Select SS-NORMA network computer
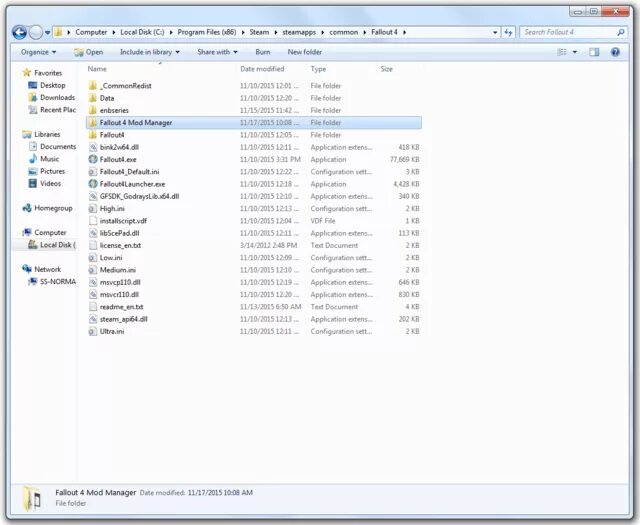Image resolution: width=640 pixels, height=525 pixels. click(x=52, y=282)
